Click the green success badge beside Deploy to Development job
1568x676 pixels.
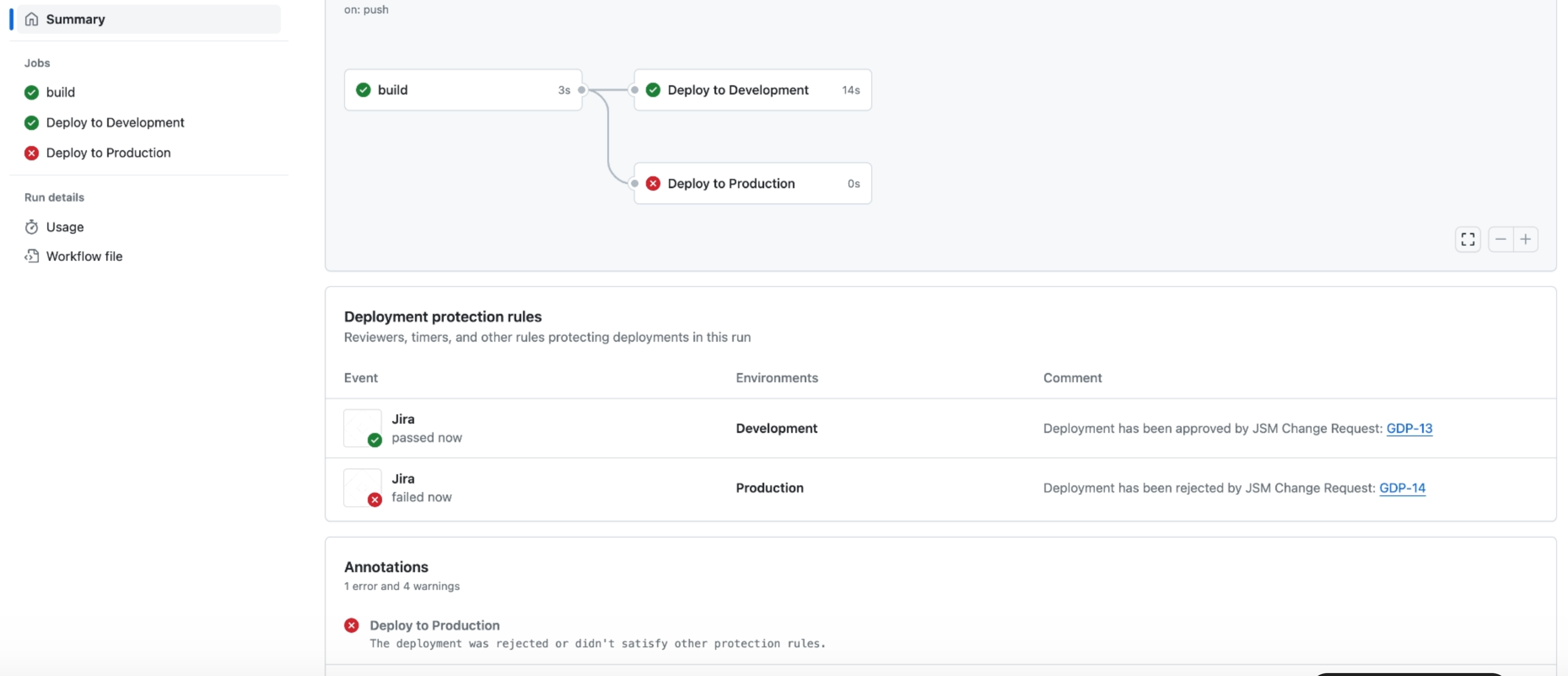pyautogui.click(x=31, y=122)
